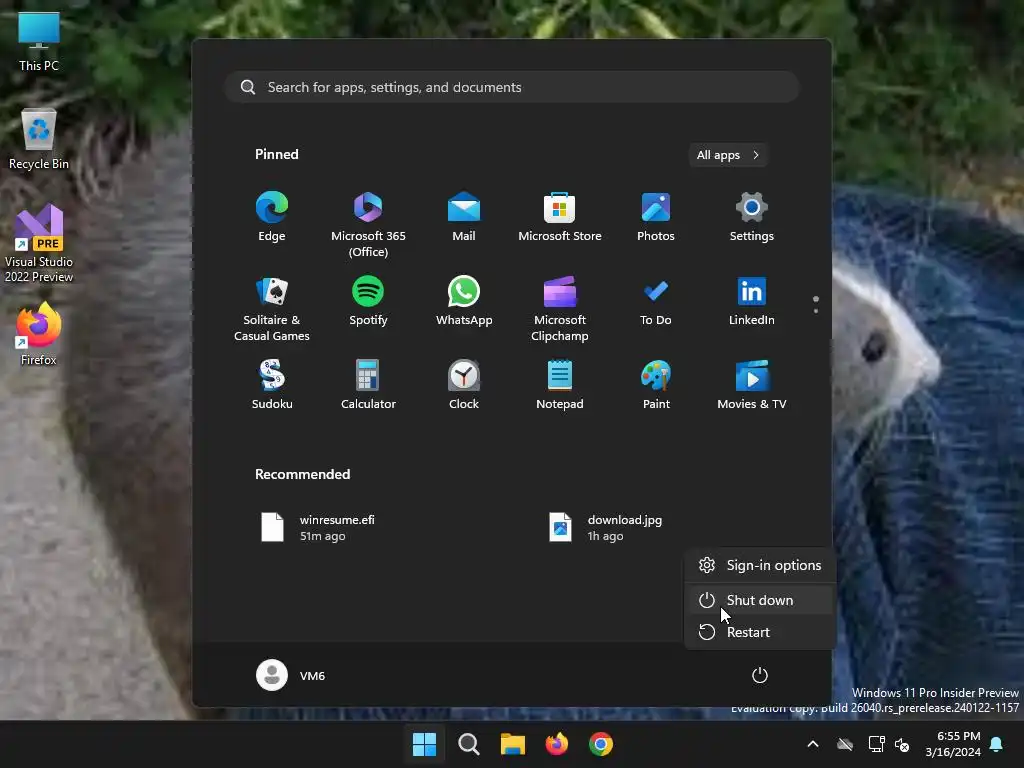Open Google Chrome from taskbar

click(x=601, y=744)
